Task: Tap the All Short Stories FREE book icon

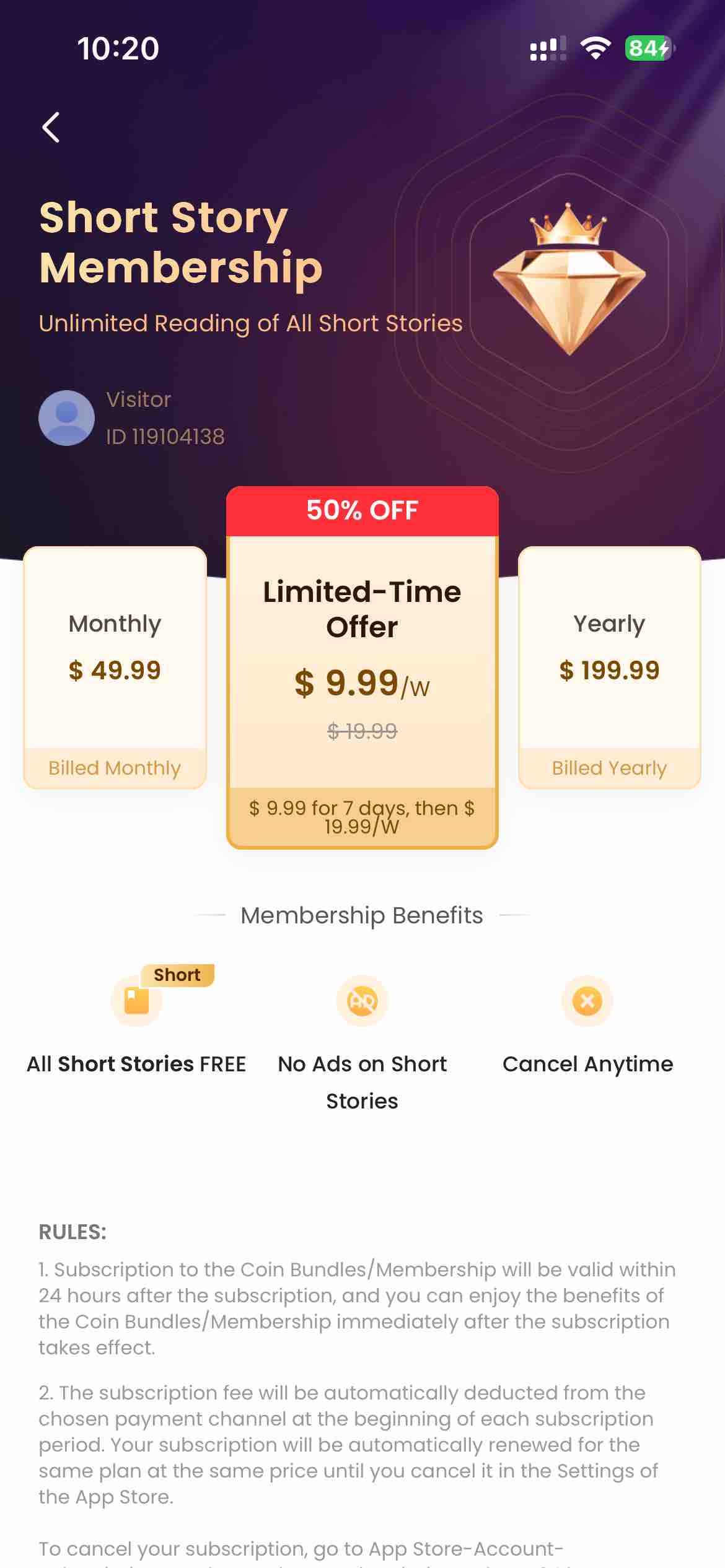Action: point(136,1001)
